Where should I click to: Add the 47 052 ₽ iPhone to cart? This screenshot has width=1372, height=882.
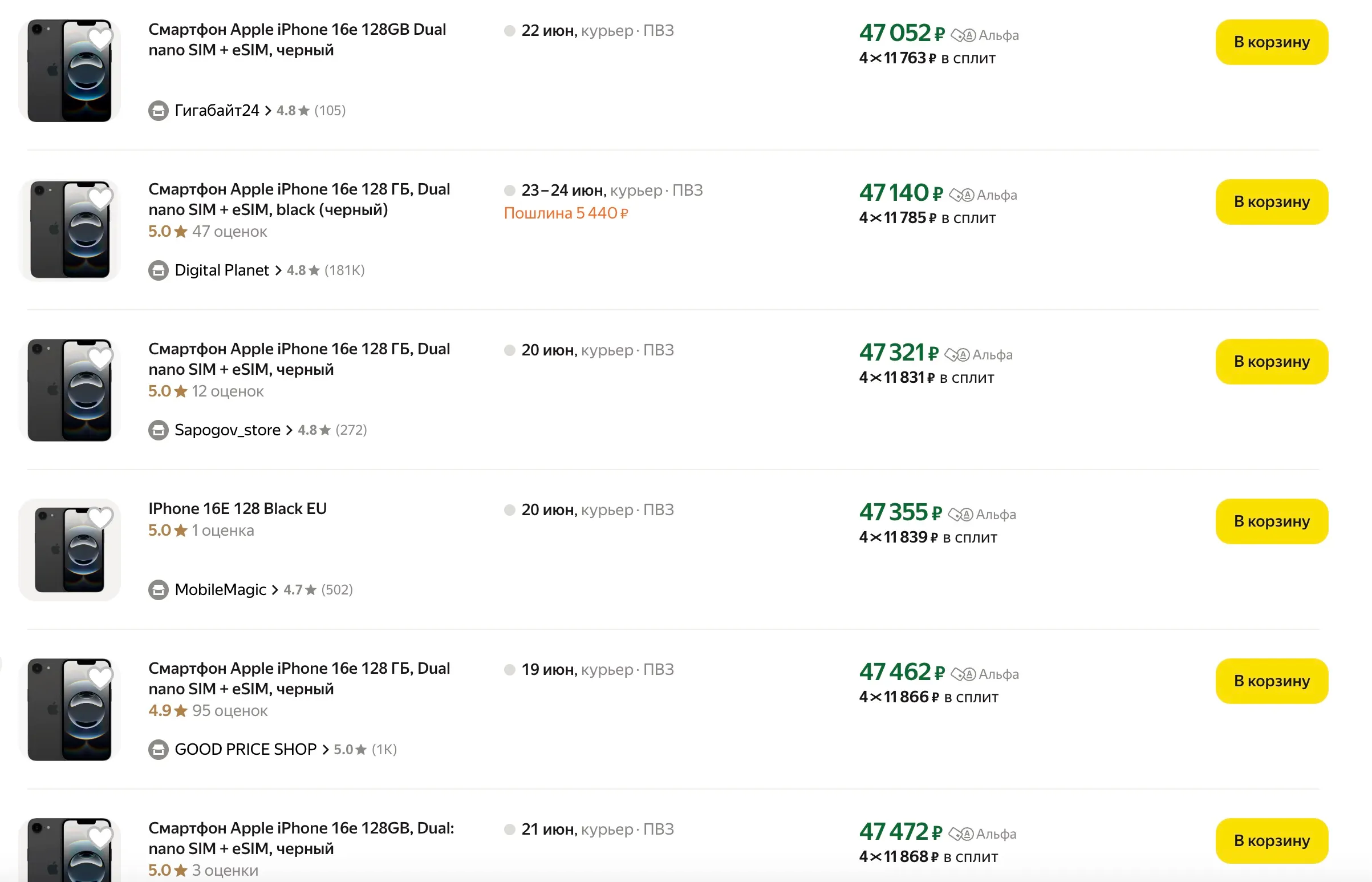coord(1270,42)
